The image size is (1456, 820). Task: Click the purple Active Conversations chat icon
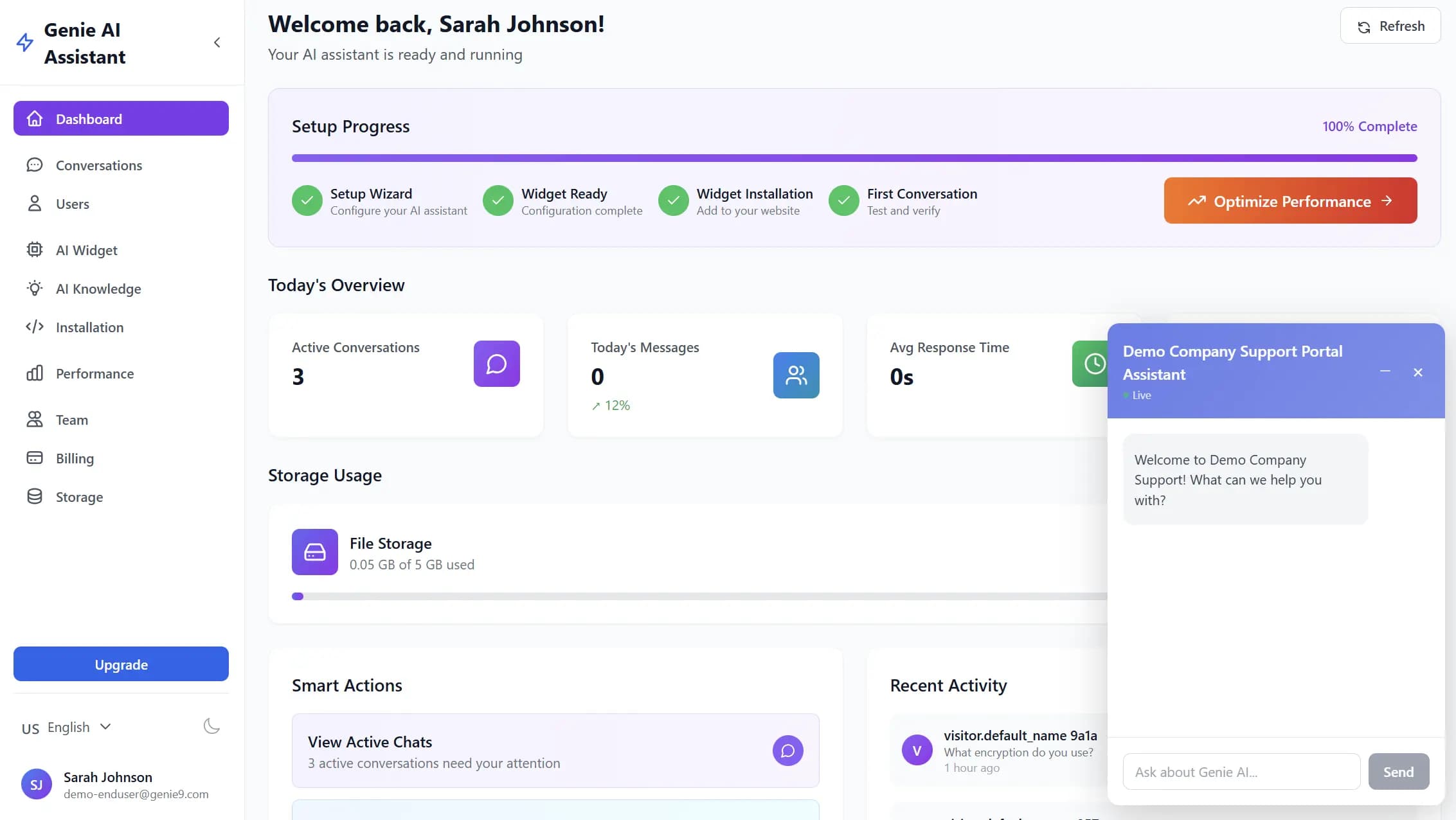[x=496, y=364]
